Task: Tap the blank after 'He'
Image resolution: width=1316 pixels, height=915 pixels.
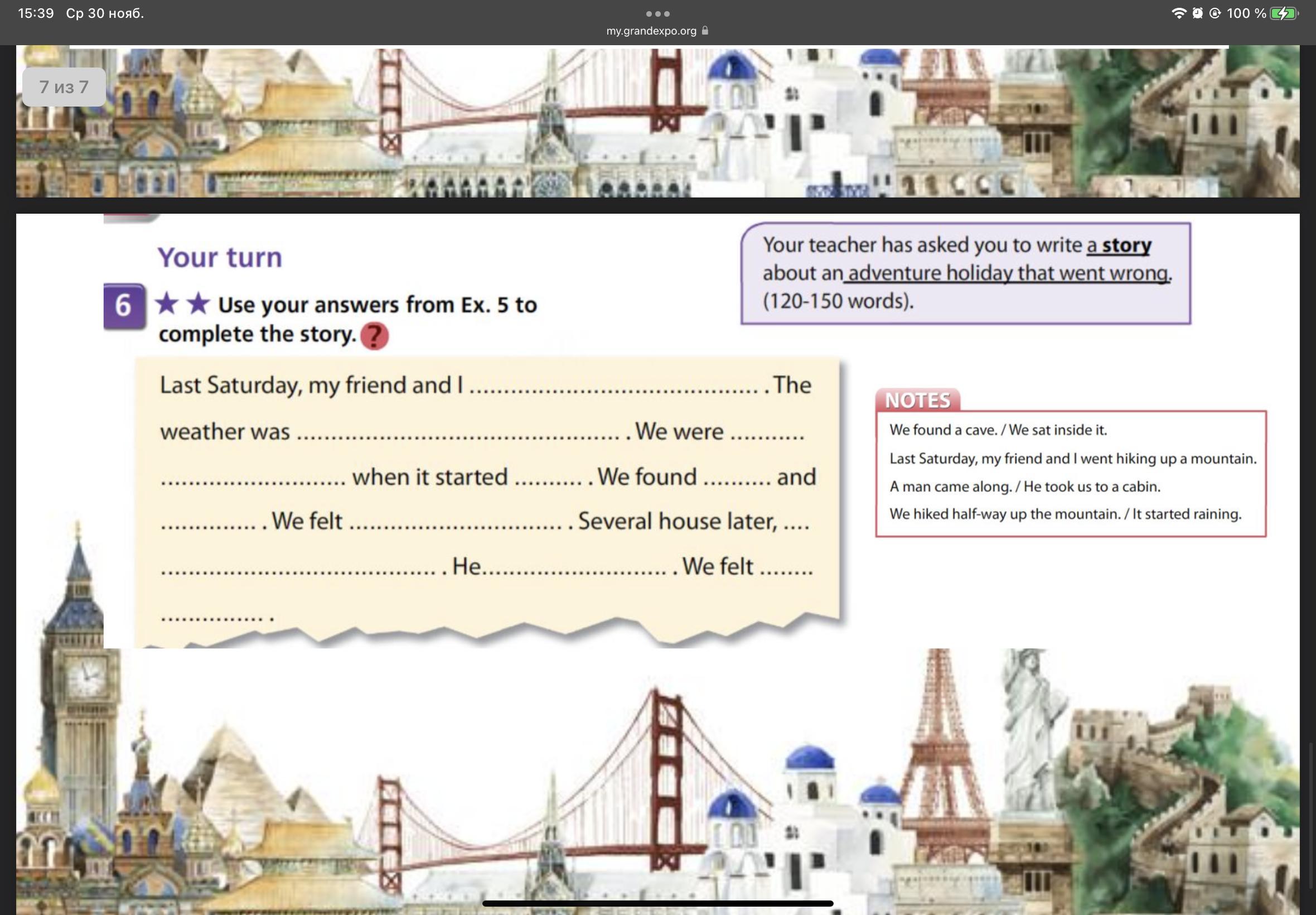Action: [574, 572]
